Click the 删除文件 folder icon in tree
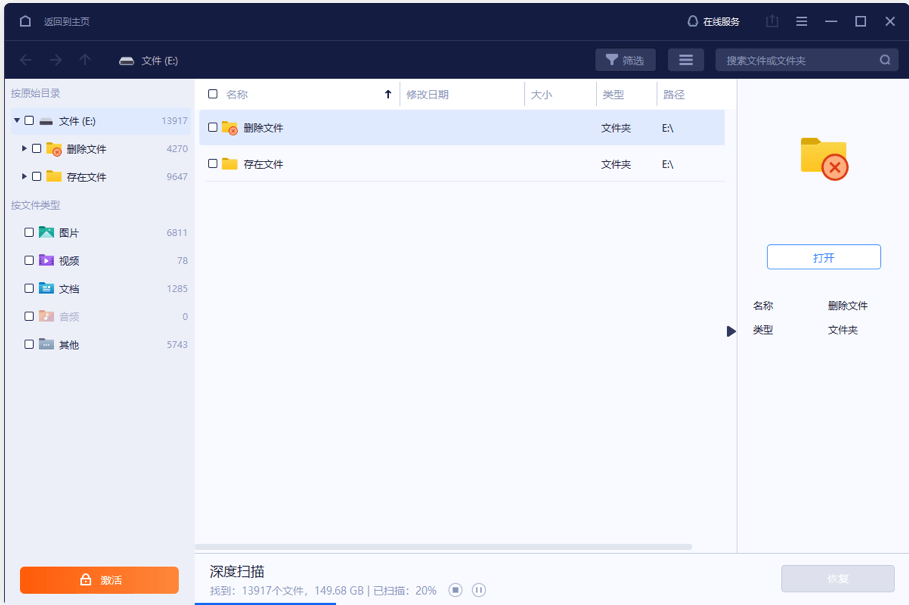 (x=54, y=149)
